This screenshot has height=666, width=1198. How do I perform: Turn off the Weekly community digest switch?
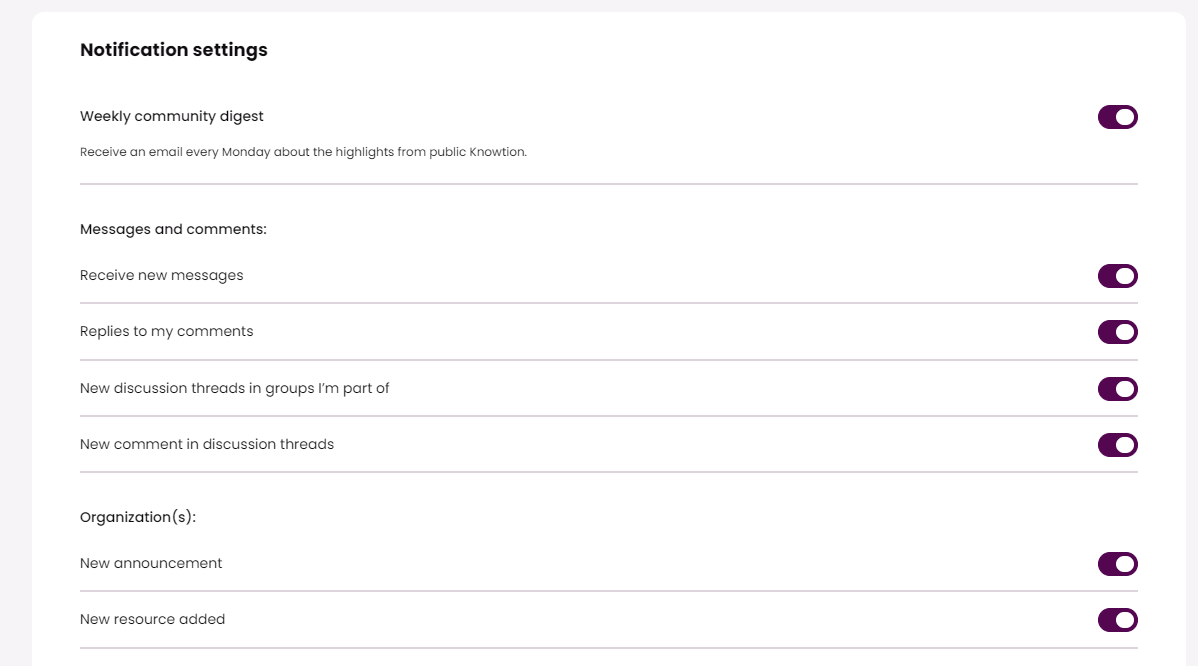(x=1117, y=117)
